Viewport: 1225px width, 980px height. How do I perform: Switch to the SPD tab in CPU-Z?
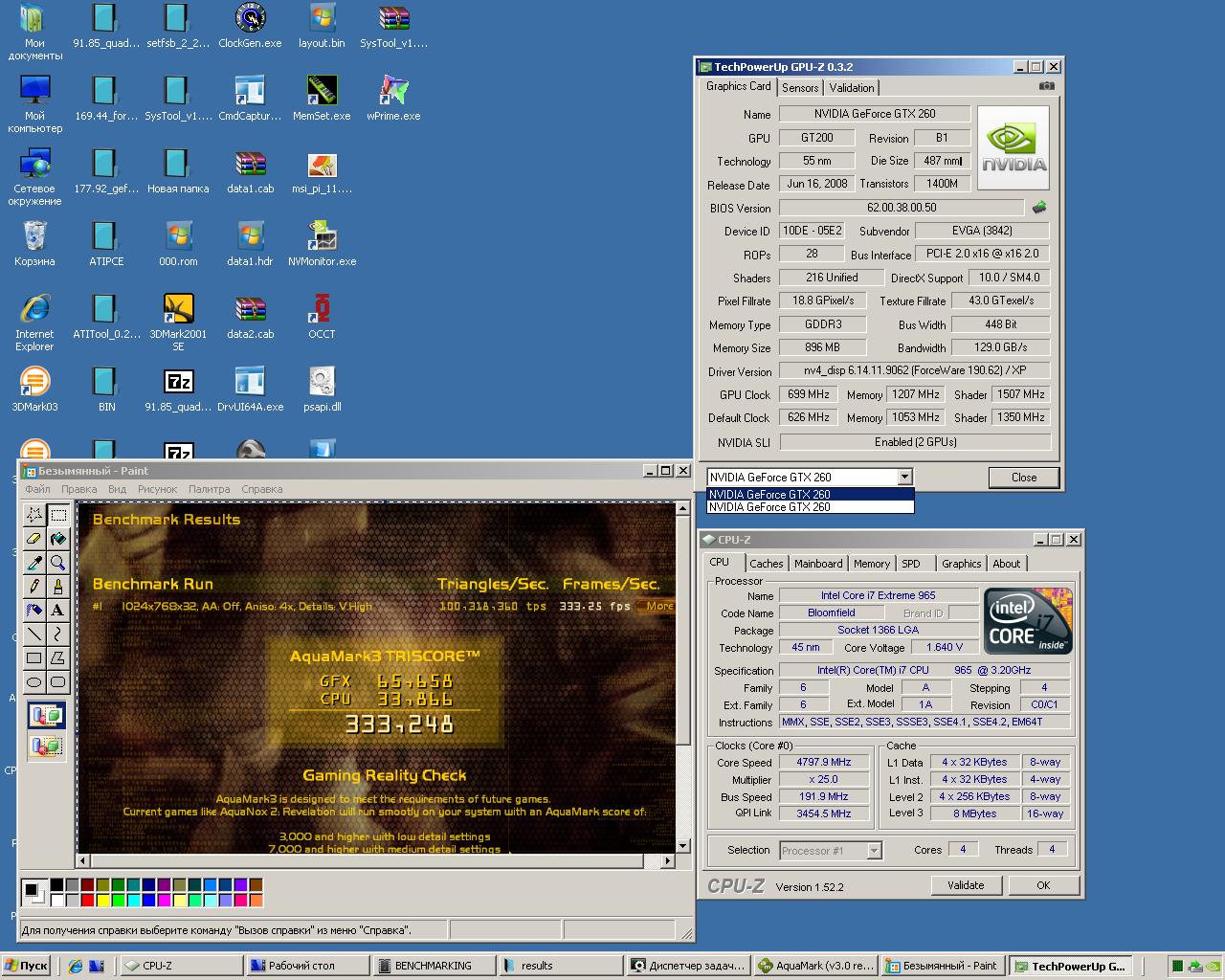coord(911,564)
